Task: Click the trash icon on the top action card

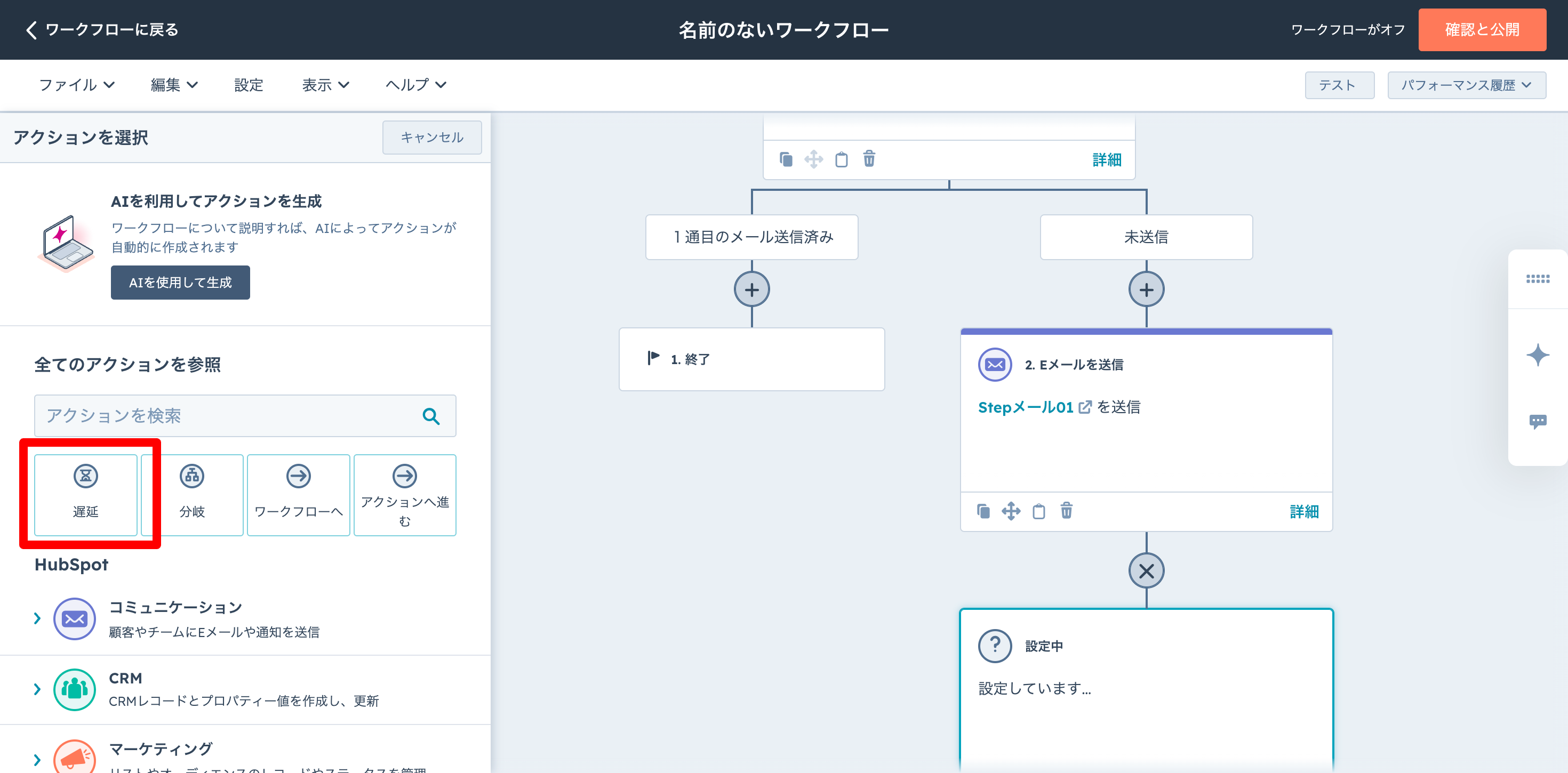Action: (x=869, y=159)
